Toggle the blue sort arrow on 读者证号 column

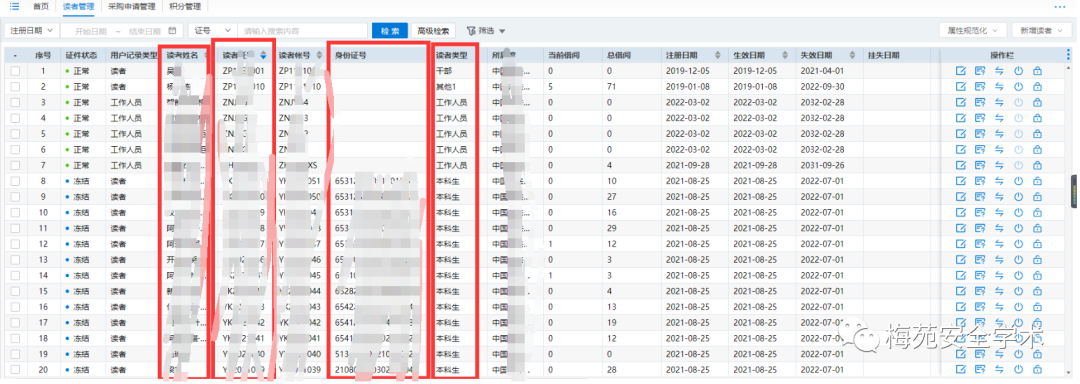tap(264, 55)
